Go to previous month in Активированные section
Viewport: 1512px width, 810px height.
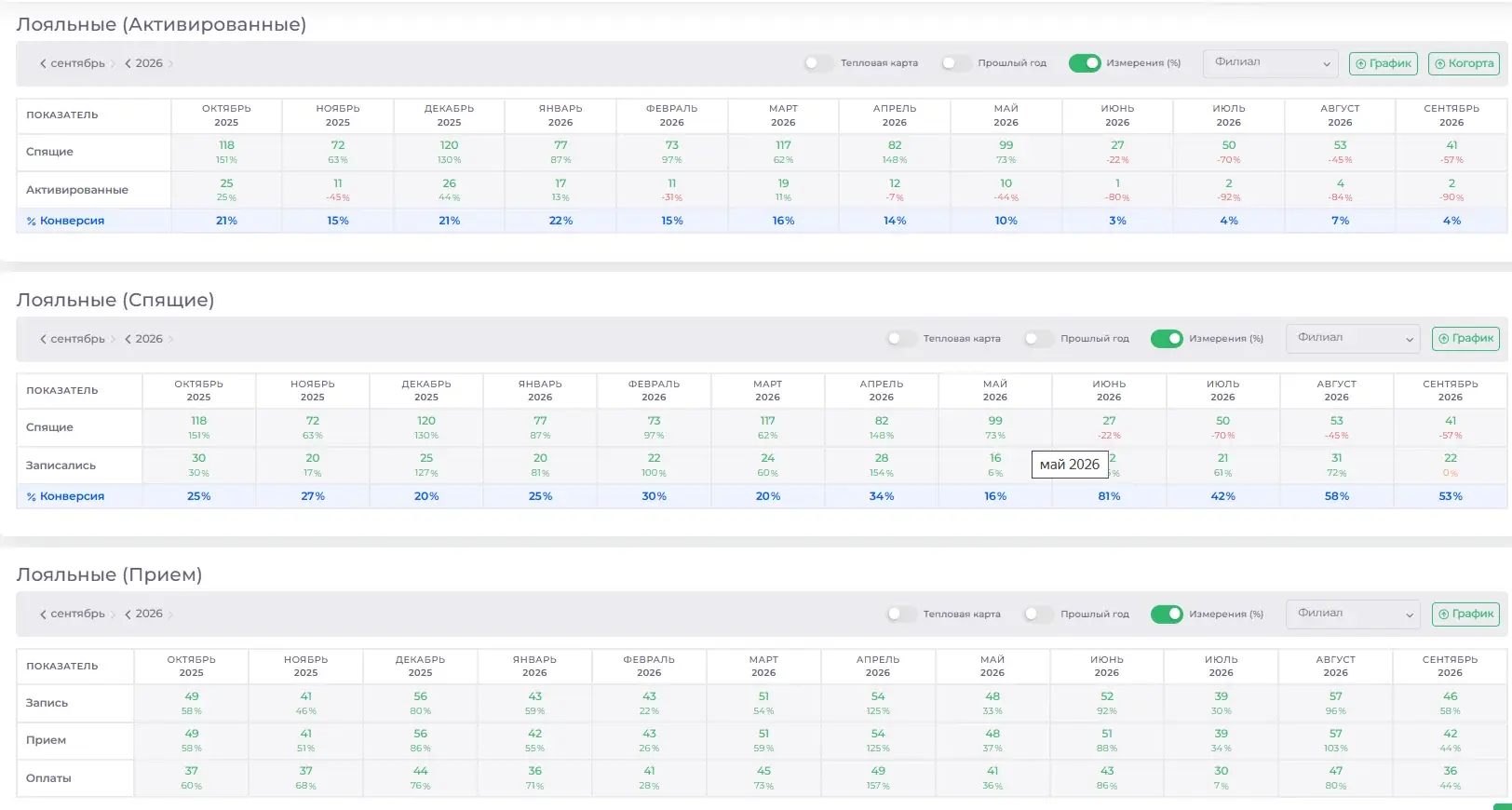[43, 63]
